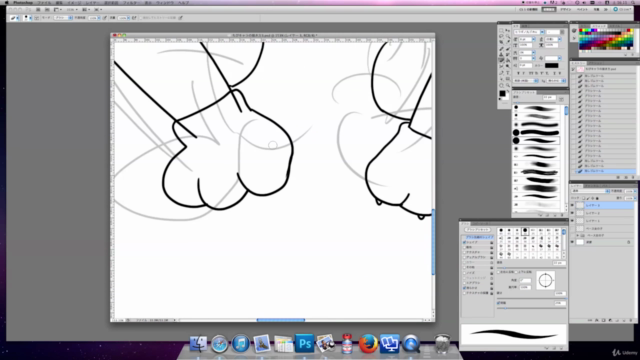Open the Filter menu in menu bar
640x360 pixels.
132,3
